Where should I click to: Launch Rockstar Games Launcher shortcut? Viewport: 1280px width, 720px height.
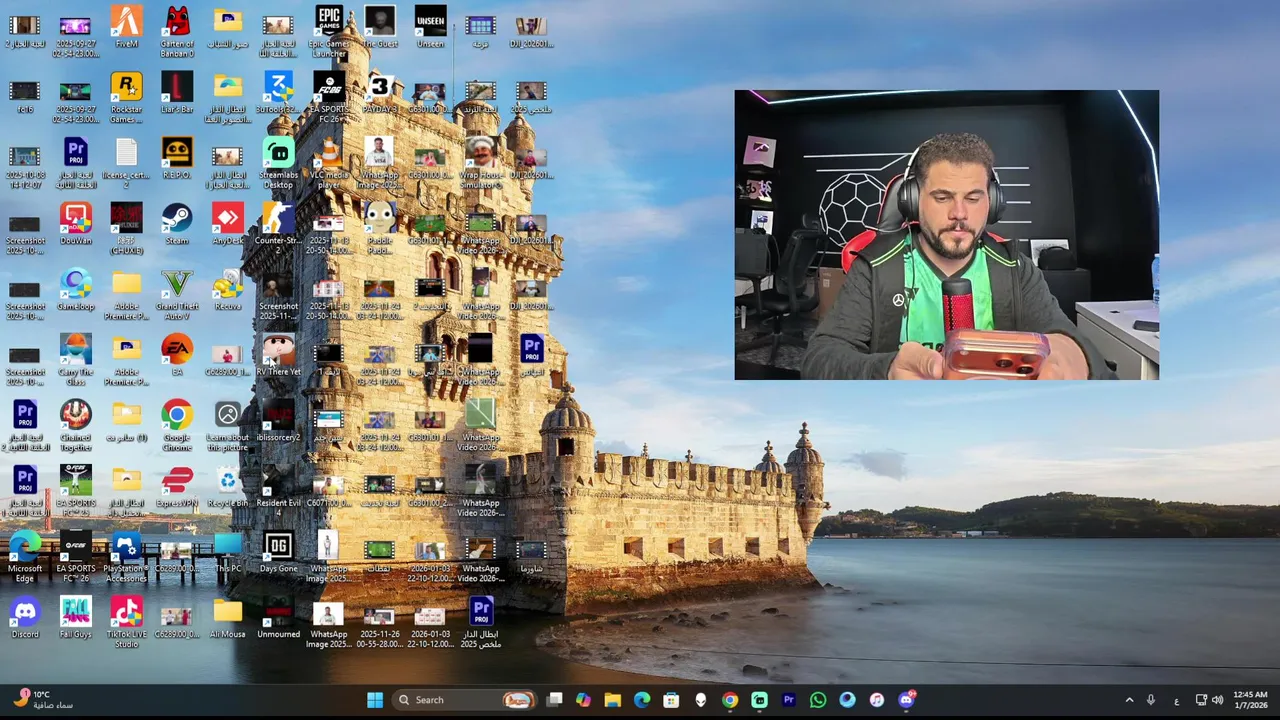click(126, 97)
